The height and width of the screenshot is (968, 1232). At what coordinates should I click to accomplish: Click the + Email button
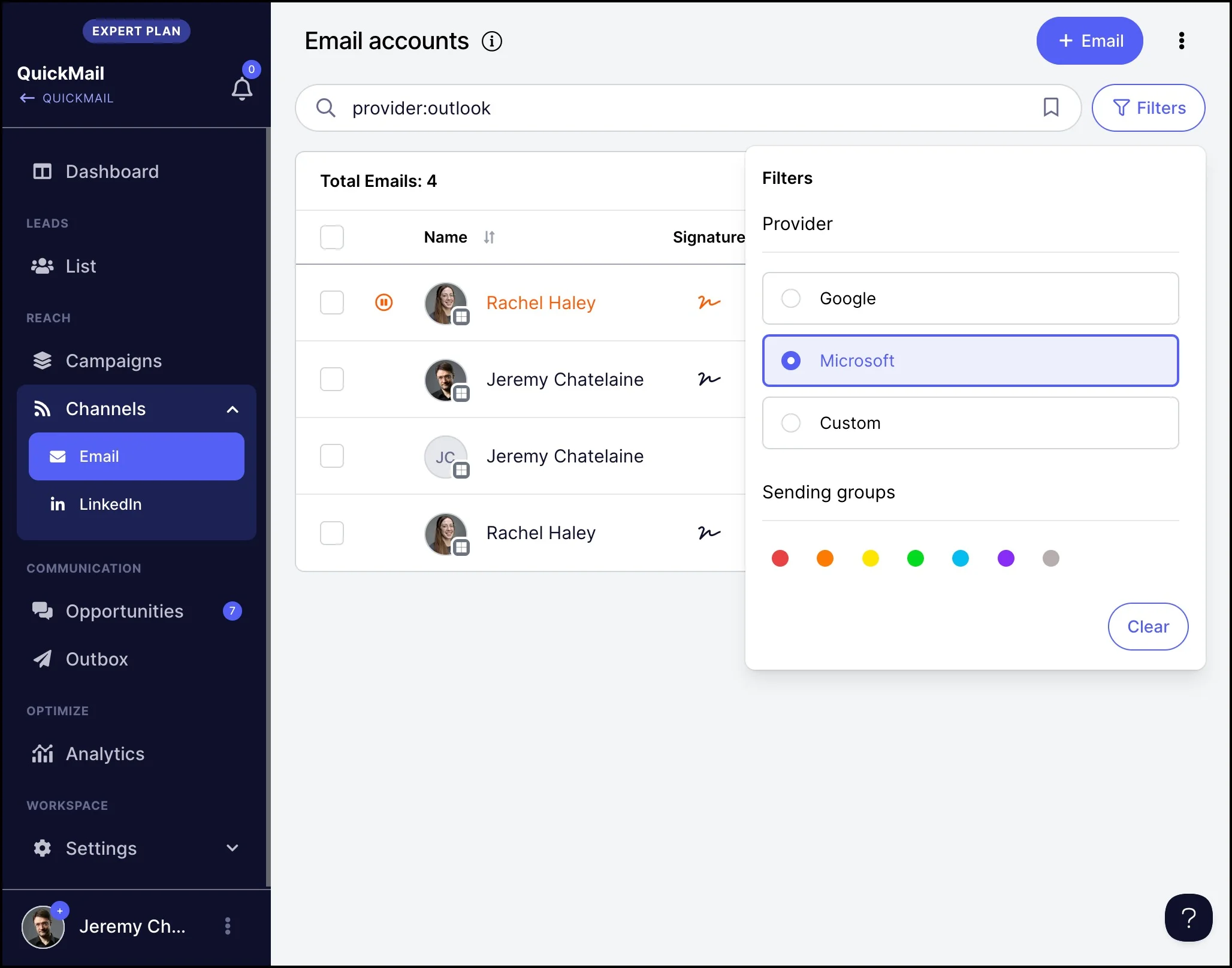[x=1090, y=41]
